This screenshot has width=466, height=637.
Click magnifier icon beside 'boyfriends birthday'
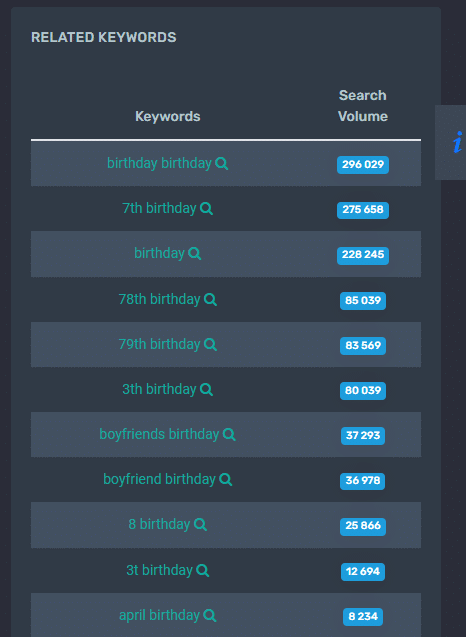click(229, 435)
